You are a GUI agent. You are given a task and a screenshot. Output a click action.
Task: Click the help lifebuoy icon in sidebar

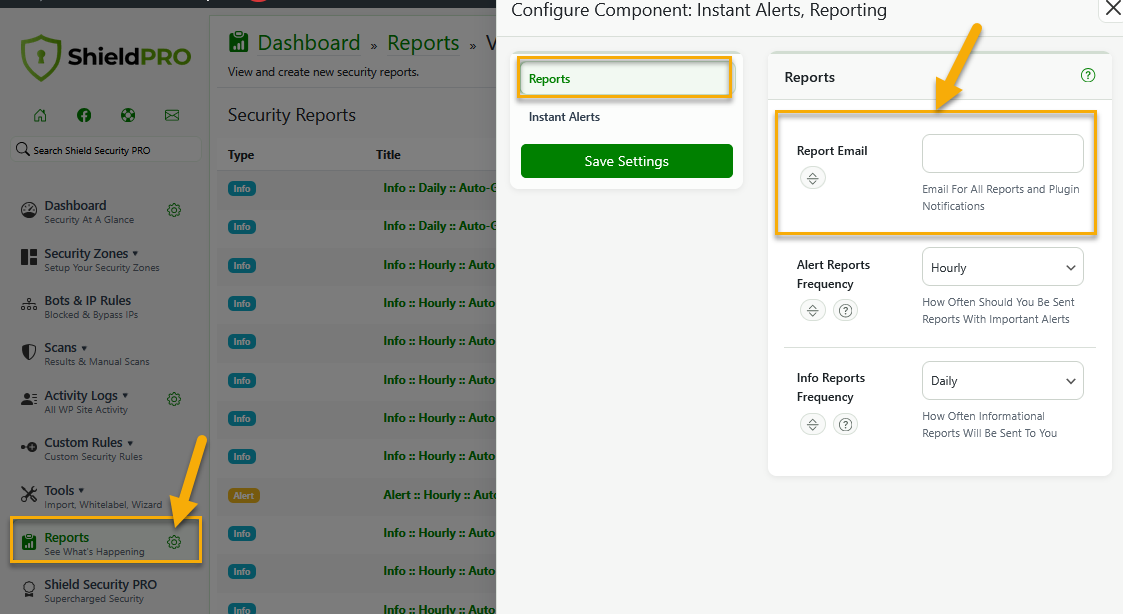click(x=127, y=115)
